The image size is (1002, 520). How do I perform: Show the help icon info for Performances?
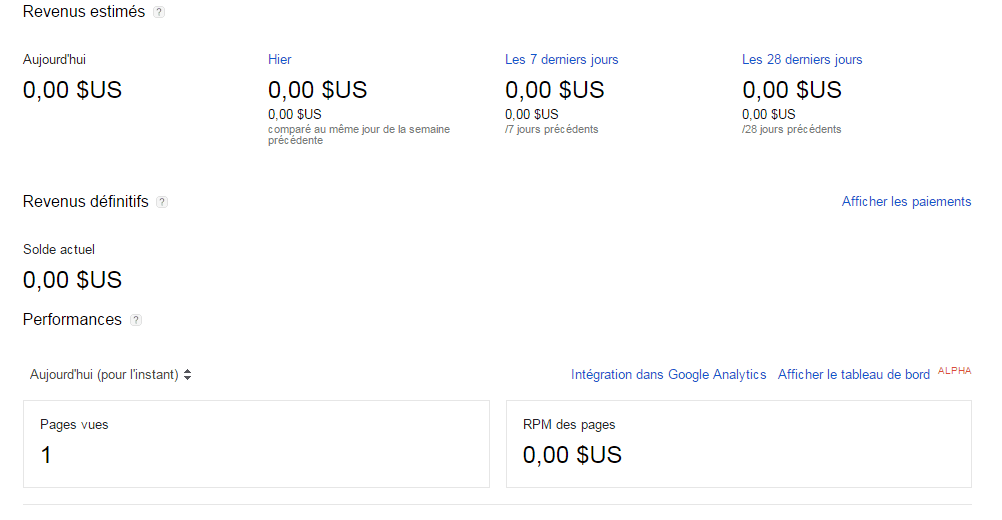pyautogui.click(x=136, y=320)
